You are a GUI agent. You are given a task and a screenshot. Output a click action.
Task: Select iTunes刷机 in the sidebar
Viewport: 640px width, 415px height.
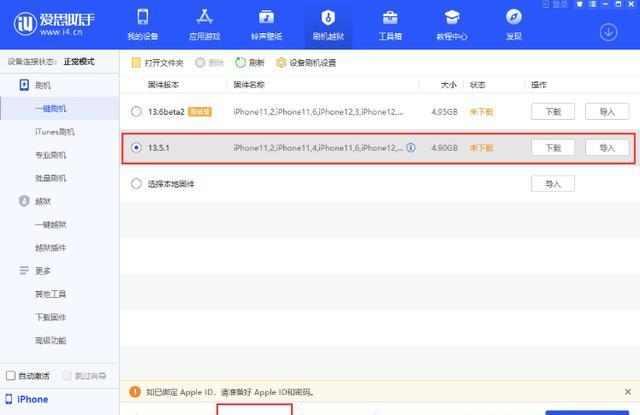[x=55, y=132]
